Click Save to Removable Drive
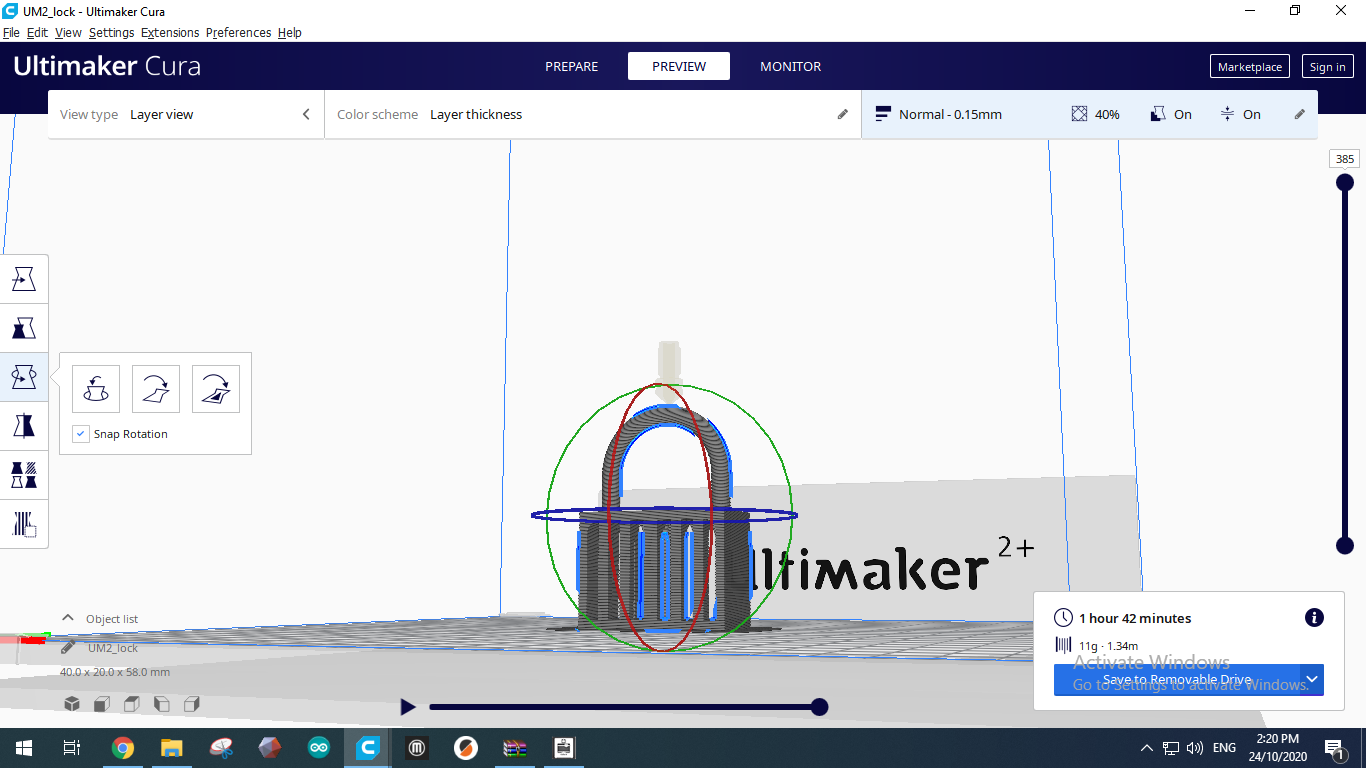The height and width of the screenshot is (768, 1366). pyautogui.click(x=1177, y=680)
